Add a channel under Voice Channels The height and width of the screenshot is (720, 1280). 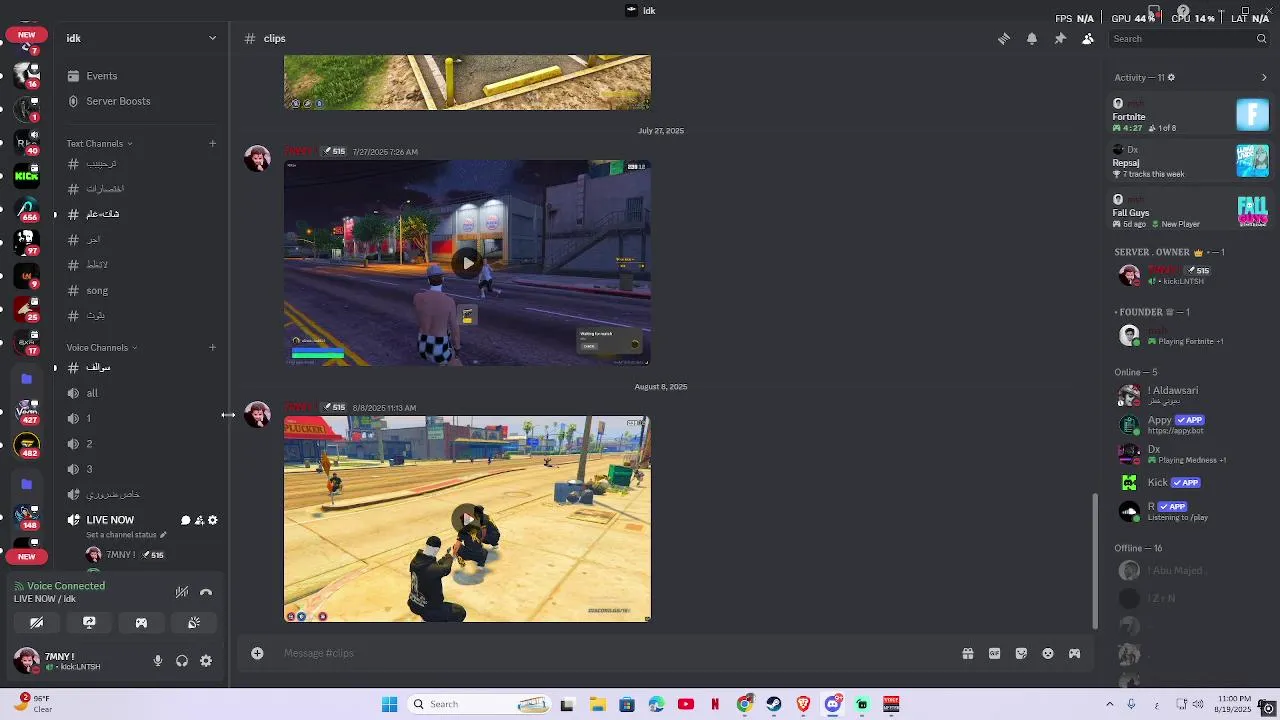212,348
